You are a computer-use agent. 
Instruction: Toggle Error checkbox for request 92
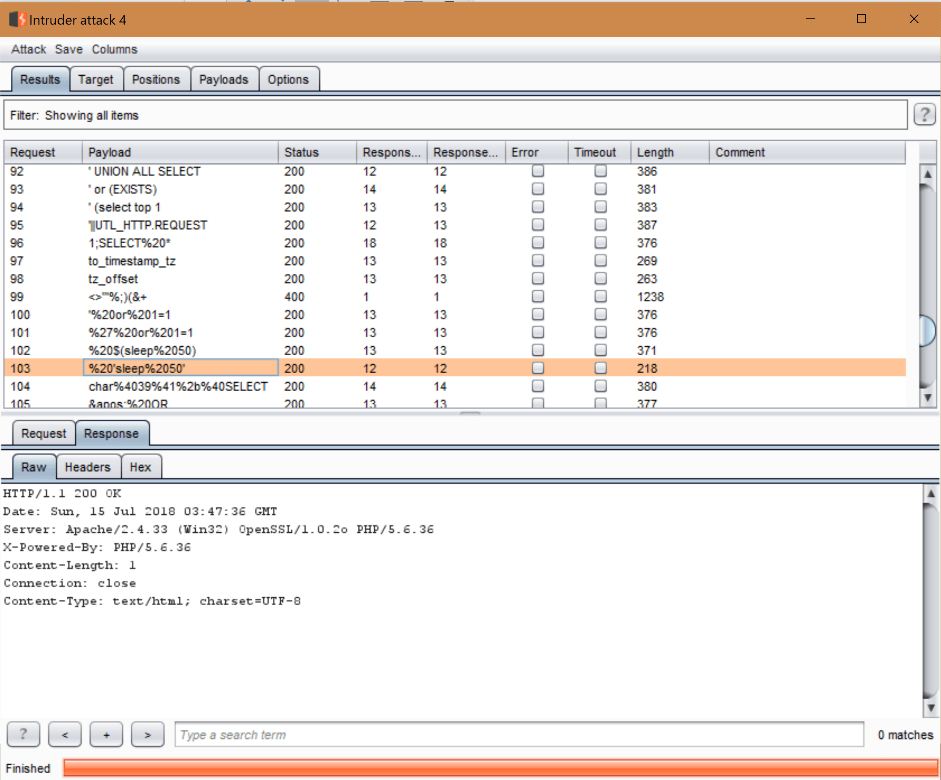(538, 171)
